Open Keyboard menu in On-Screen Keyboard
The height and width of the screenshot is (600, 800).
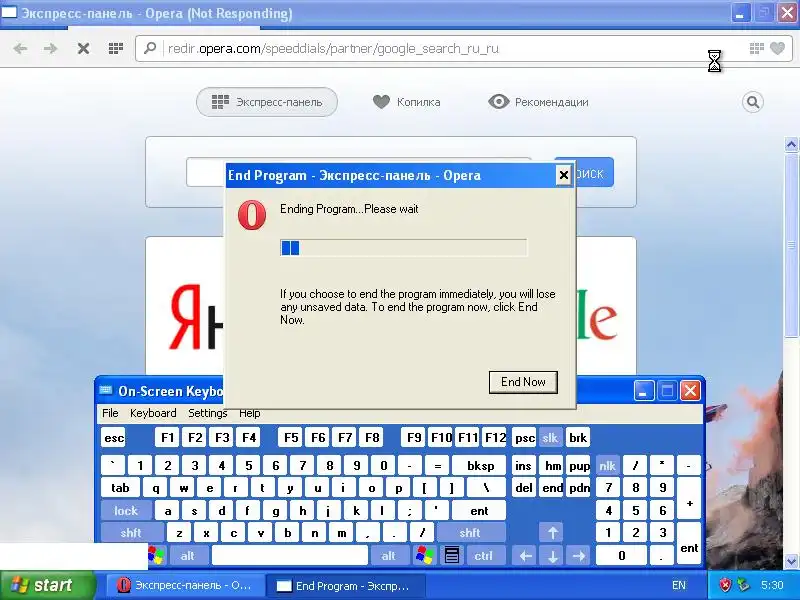click(153, 413)
